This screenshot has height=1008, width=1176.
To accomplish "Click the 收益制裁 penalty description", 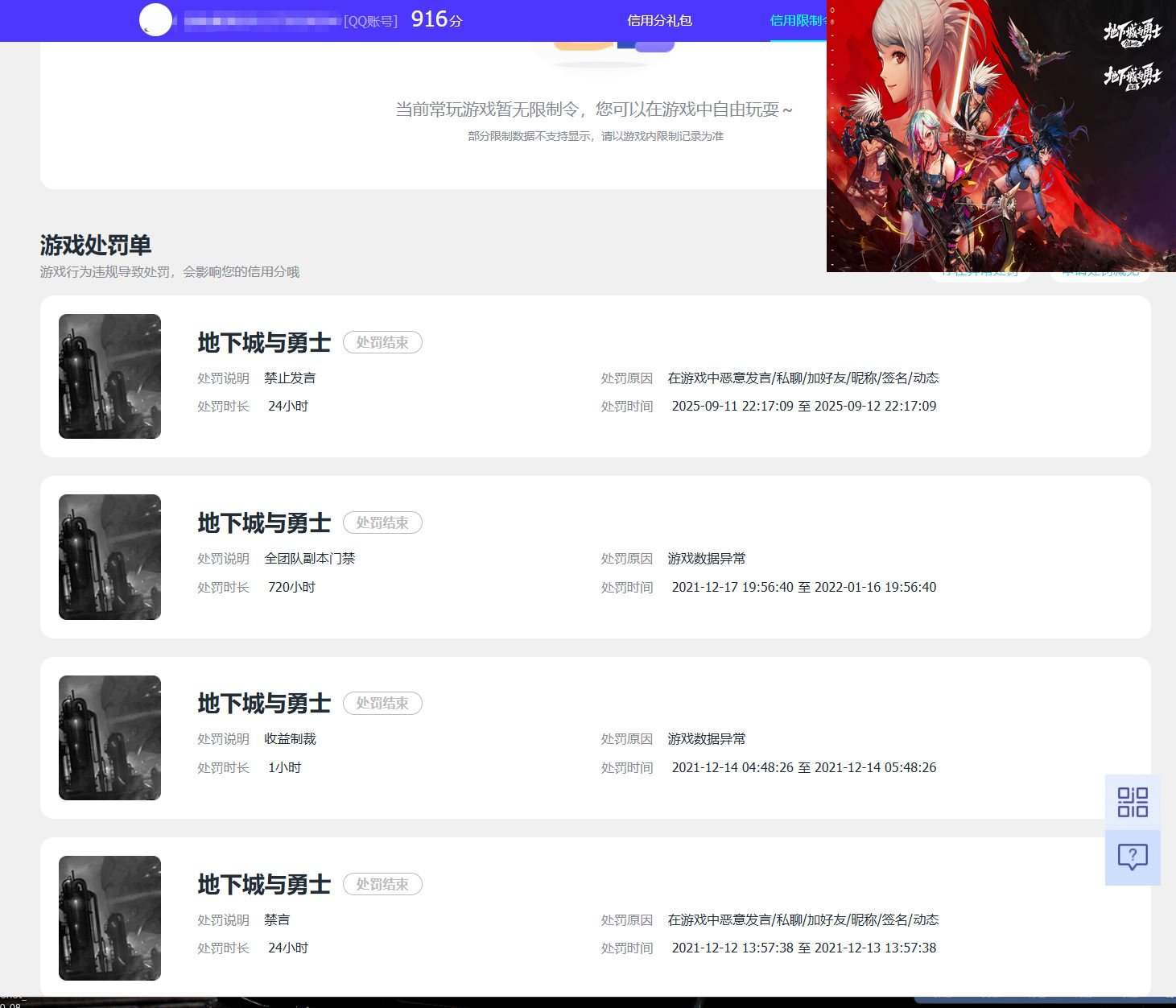I will (x=290, y=738).
